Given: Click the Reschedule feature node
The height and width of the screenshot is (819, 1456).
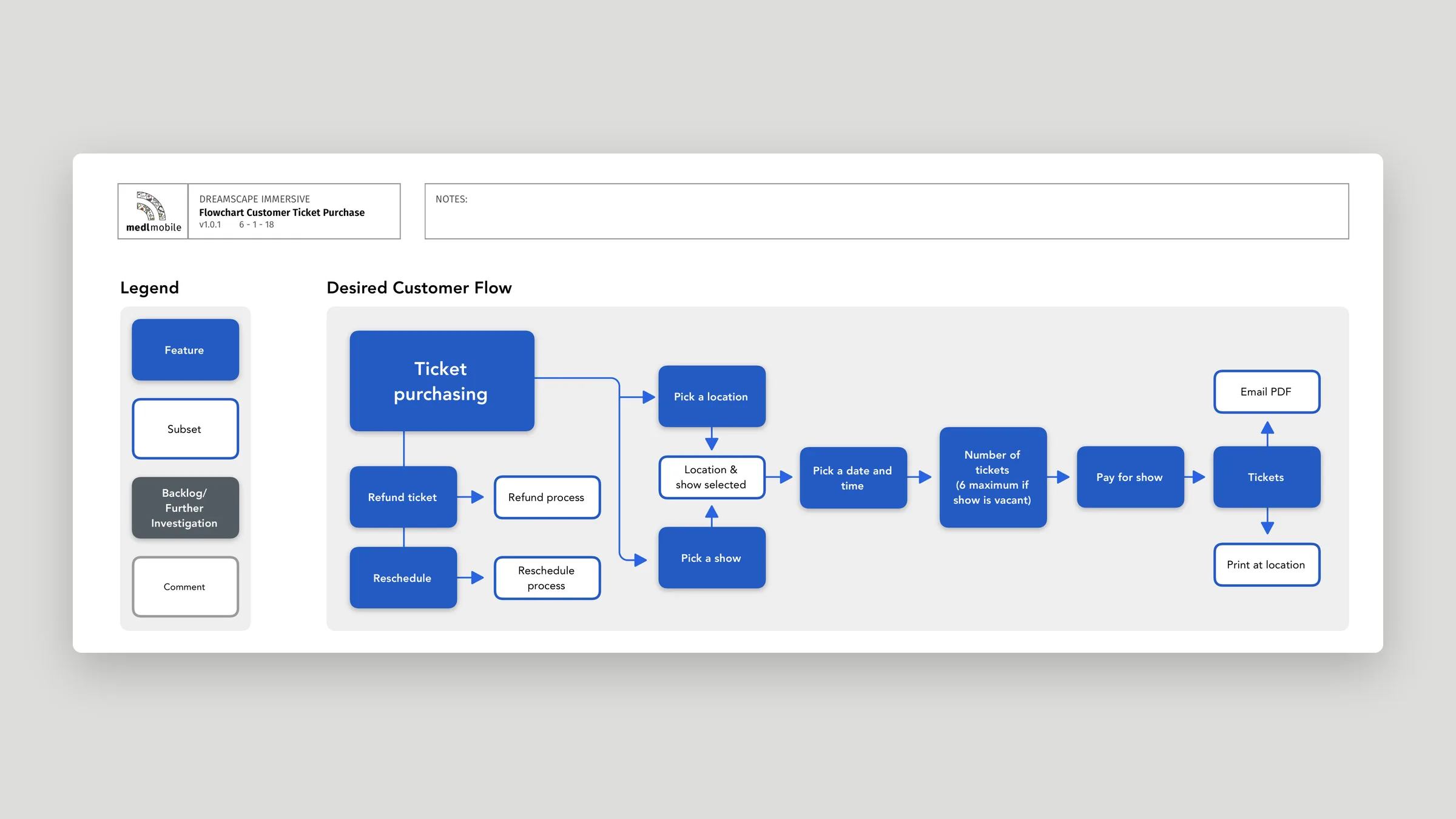Looking at the screenshot, I should 403,578.
